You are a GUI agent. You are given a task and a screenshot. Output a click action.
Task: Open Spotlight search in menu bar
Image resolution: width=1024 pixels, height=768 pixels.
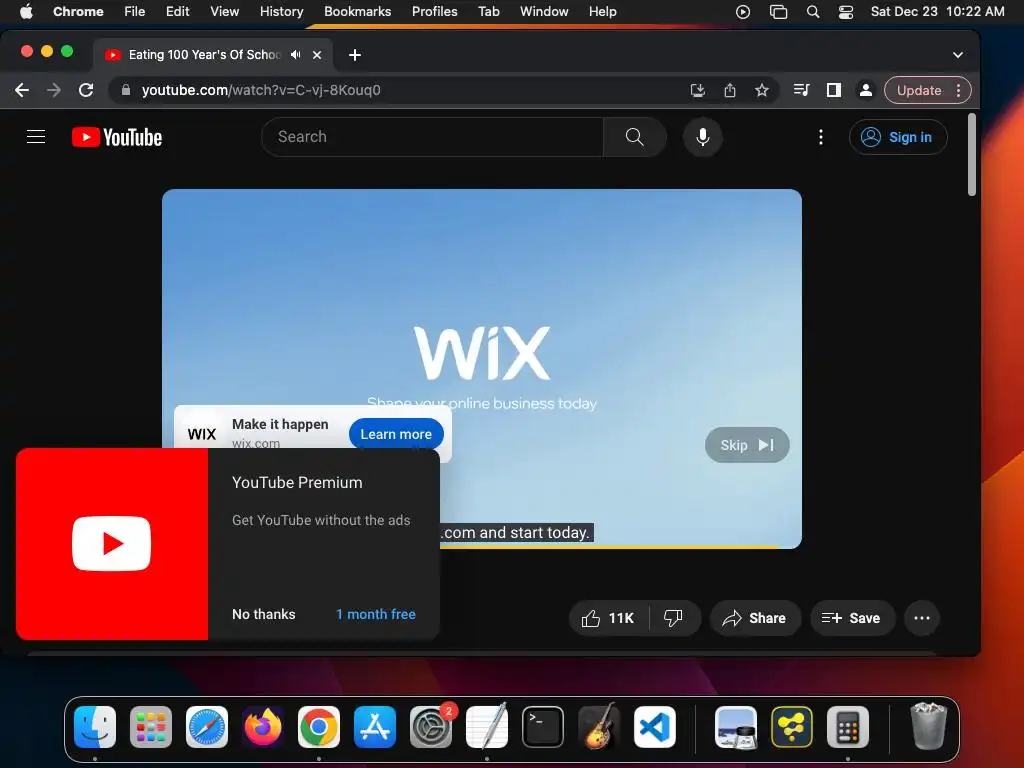click(813, 11)
